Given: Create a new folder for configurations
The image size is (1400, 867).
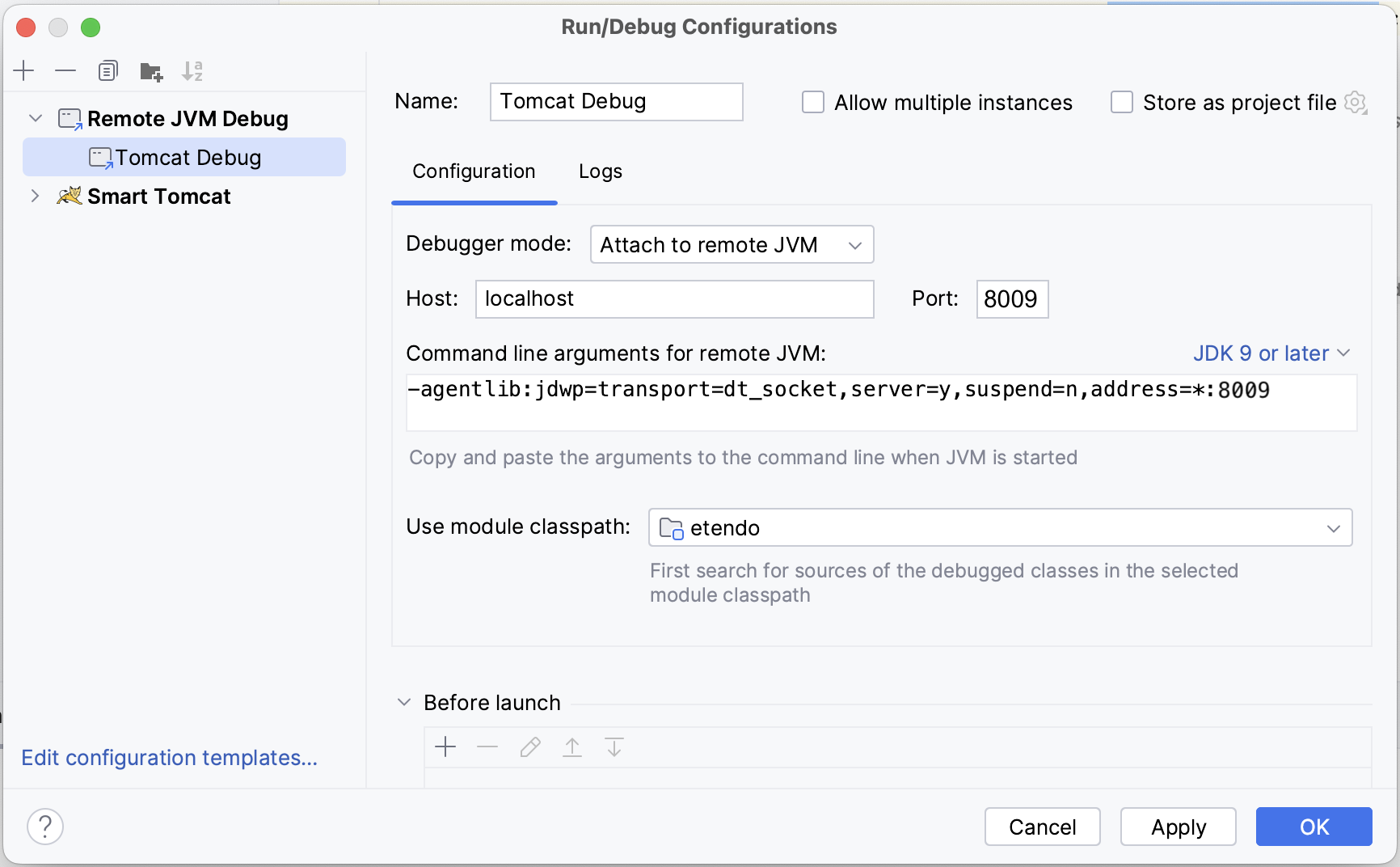Looking at the screenshot, I should click(151, 71).
